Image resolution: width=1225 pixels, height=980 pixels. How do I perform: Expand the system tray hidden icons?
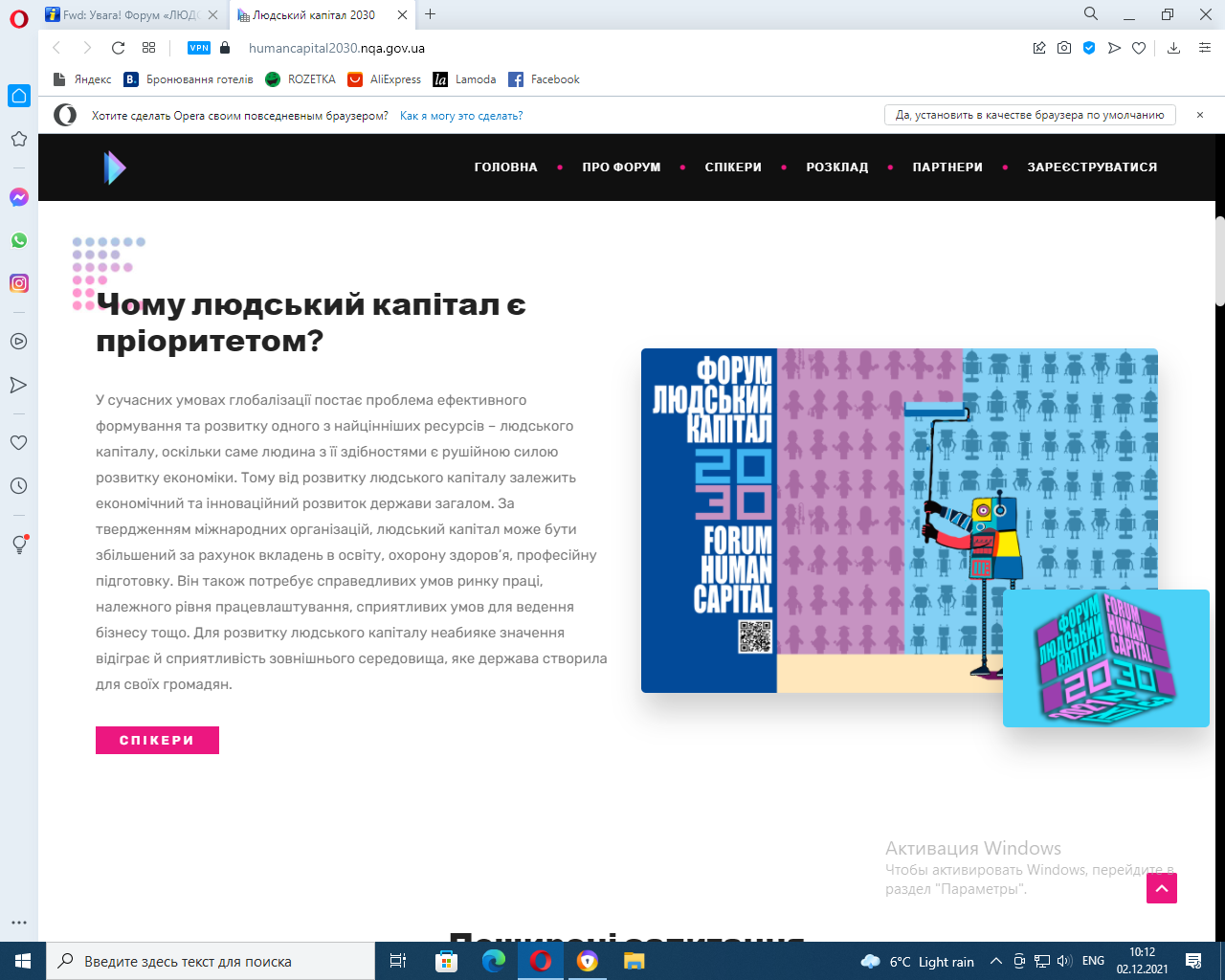pos(995,962)
